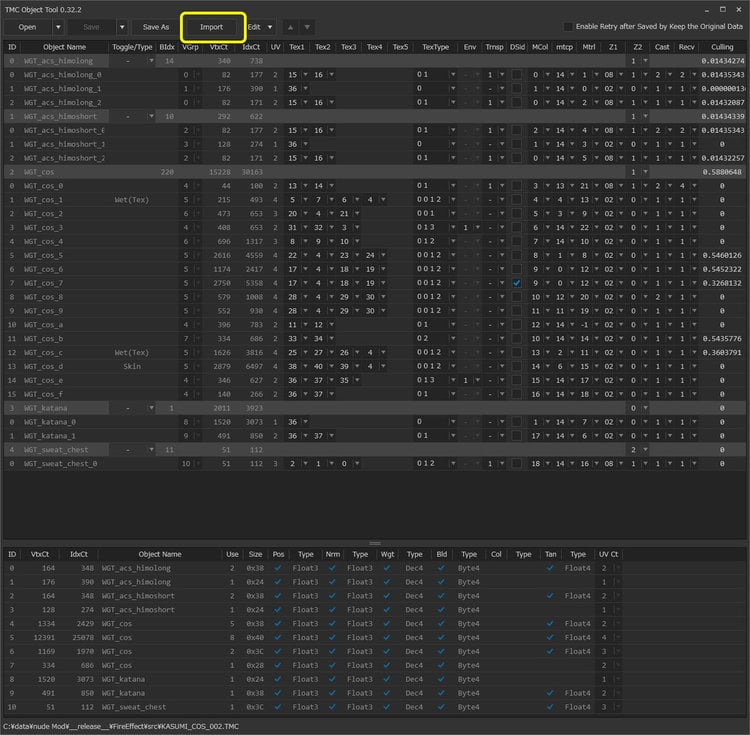Click Skin label on the WGT_cos_d row
This screenshot has width=750, height=735.
132,366
